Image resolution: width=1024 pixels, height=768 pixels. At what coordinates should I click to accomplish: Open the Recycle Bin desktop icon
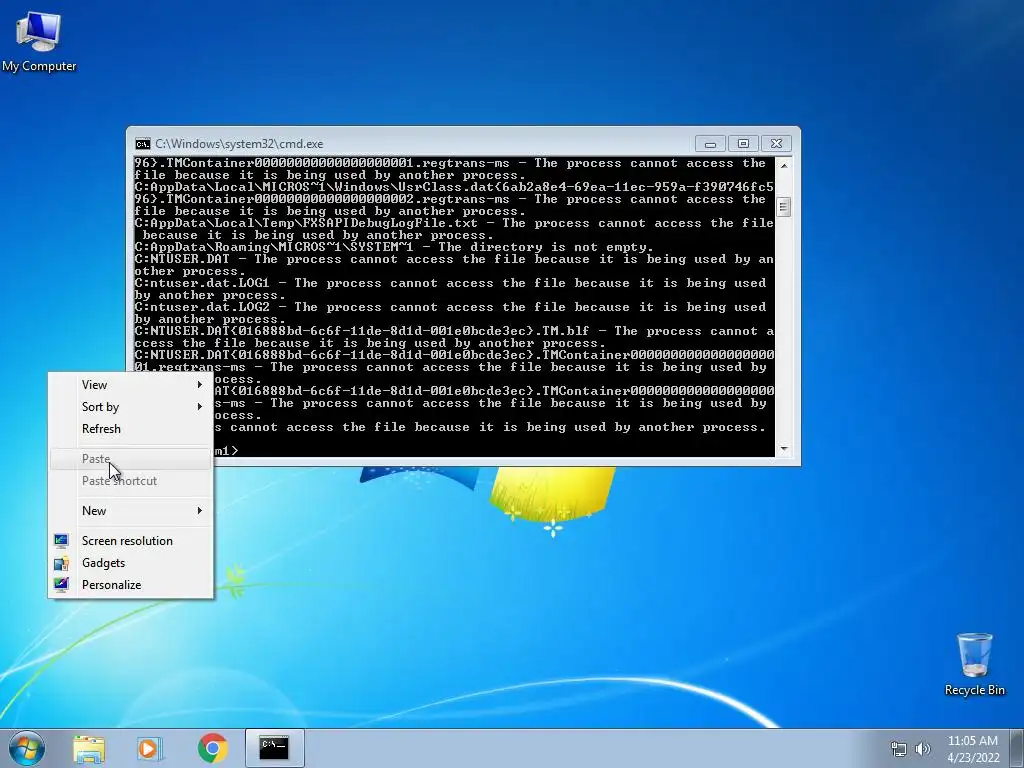click(974, 664)
